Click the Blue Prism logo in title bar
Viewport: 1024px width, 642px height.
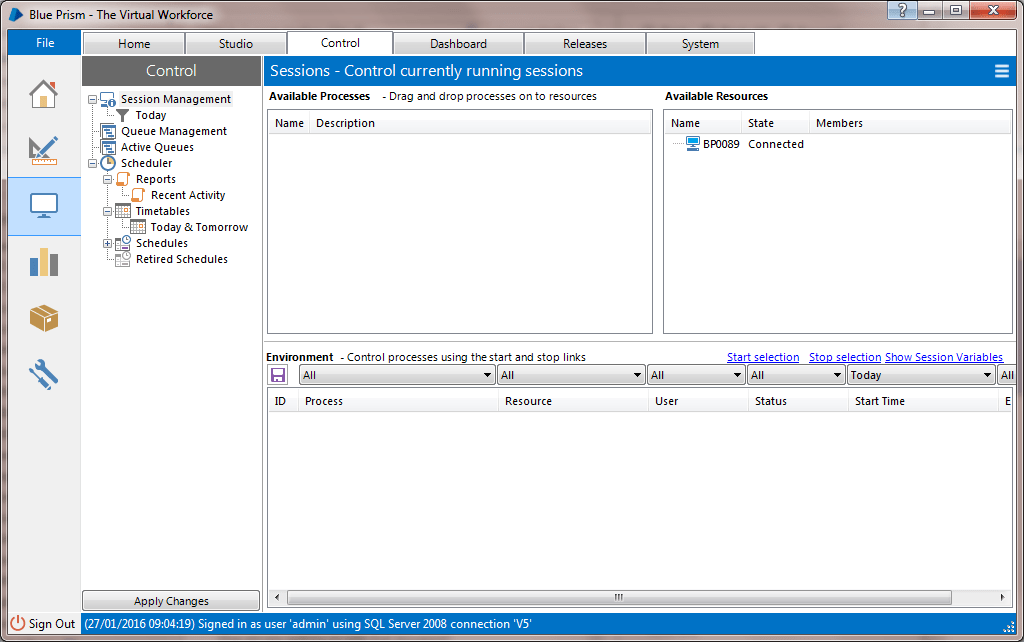coord(16,14)
